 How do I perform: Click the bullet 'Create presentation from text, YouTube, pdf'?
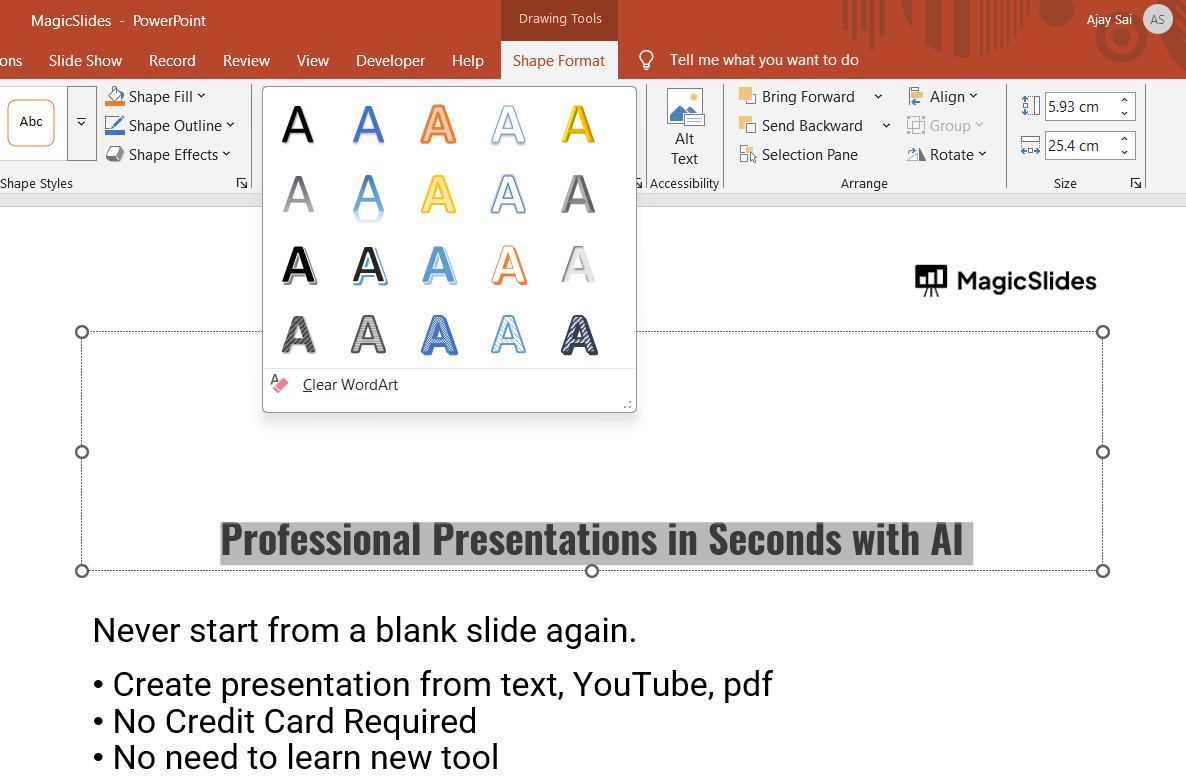tap(442, 684)
